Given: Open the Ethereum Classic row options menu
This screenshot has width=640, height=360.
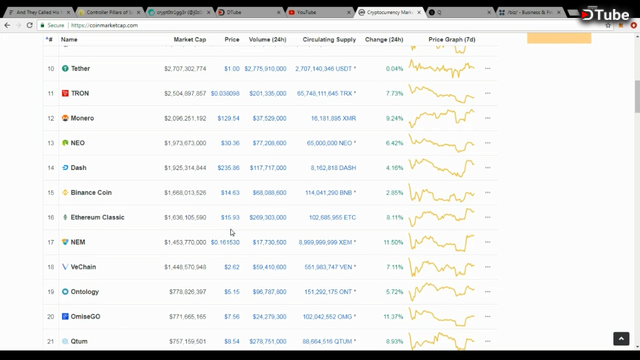Looking at the screenshot, I should click(488, 218).
